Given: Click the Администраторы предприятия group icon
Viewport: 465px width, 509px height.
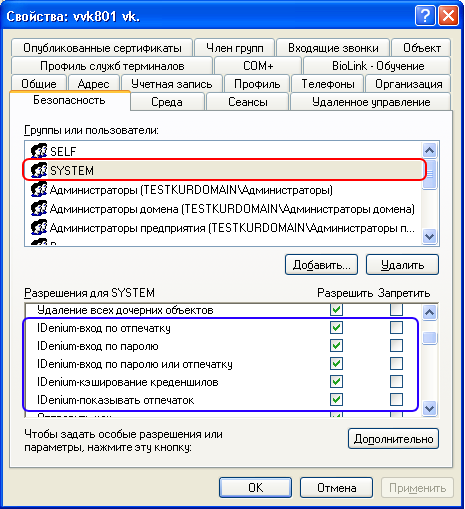Looking at the screenshot, I should pyautogui.click(x=39, y=228).
